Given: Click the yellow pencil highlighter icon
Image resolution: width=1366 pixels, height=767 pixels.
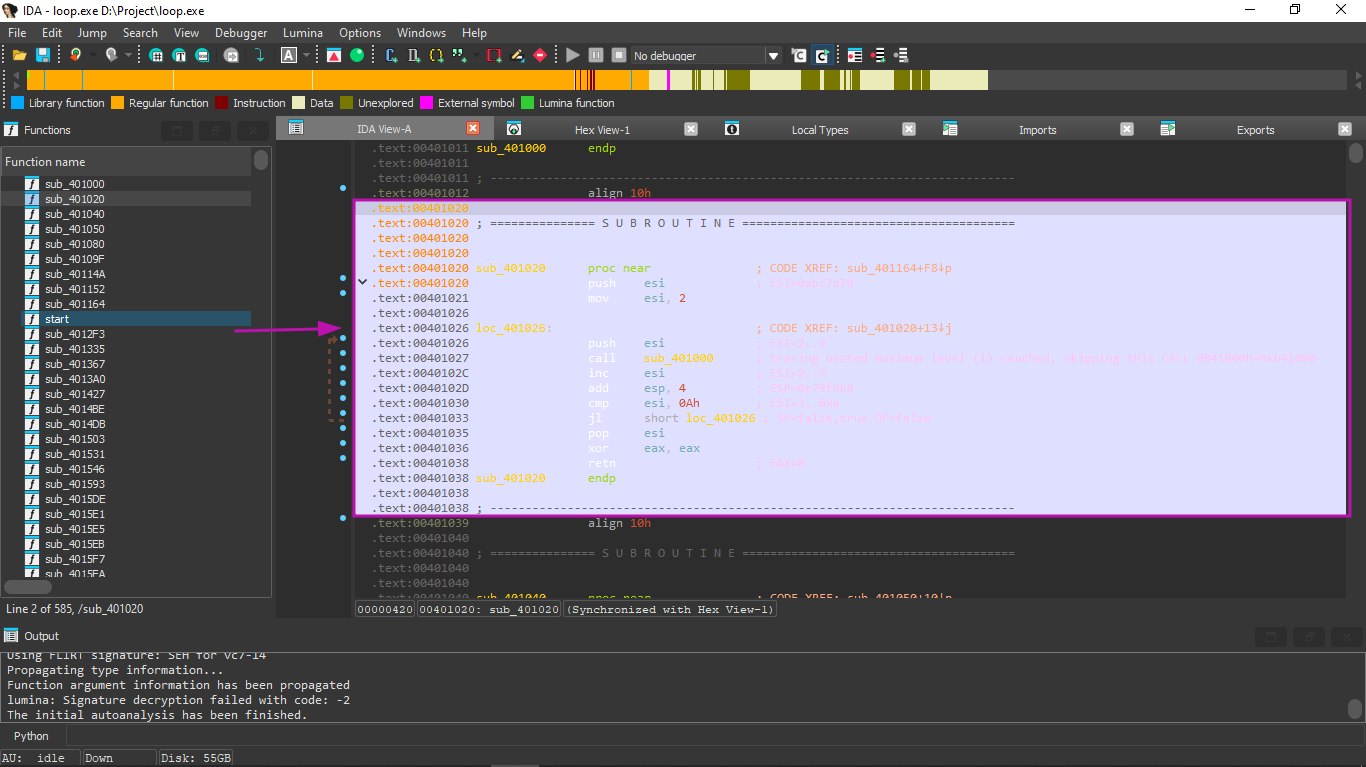Looking at the screenshot, I should click(517, 55).
